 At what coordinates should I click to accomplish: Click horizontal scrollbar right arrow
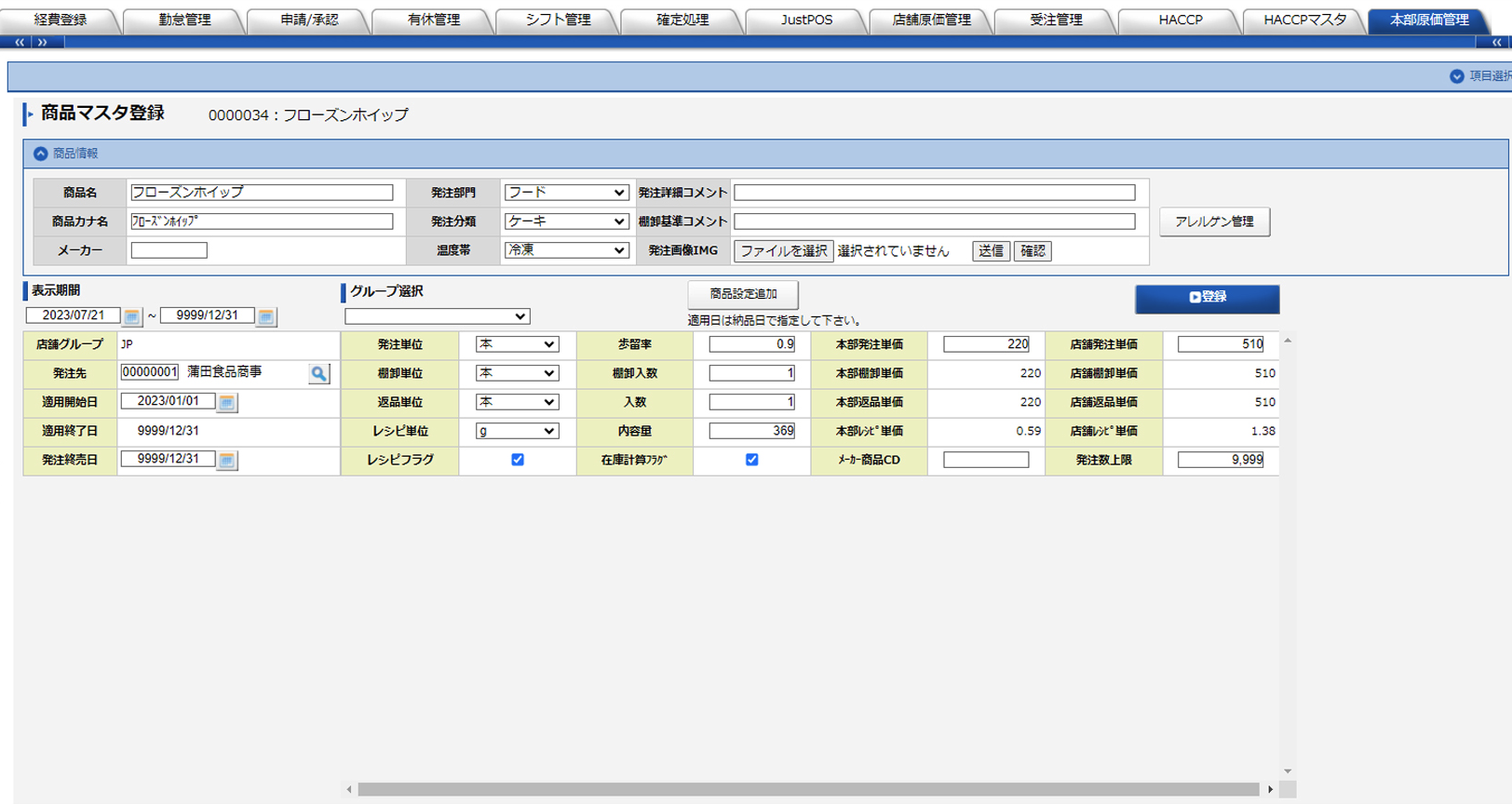click(1270, 789)
